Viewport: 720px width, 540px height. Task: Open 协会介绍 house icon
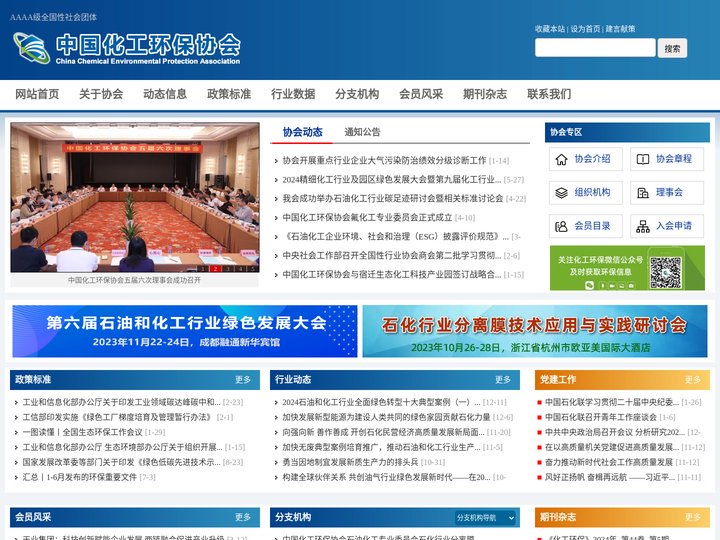(561, 159)
